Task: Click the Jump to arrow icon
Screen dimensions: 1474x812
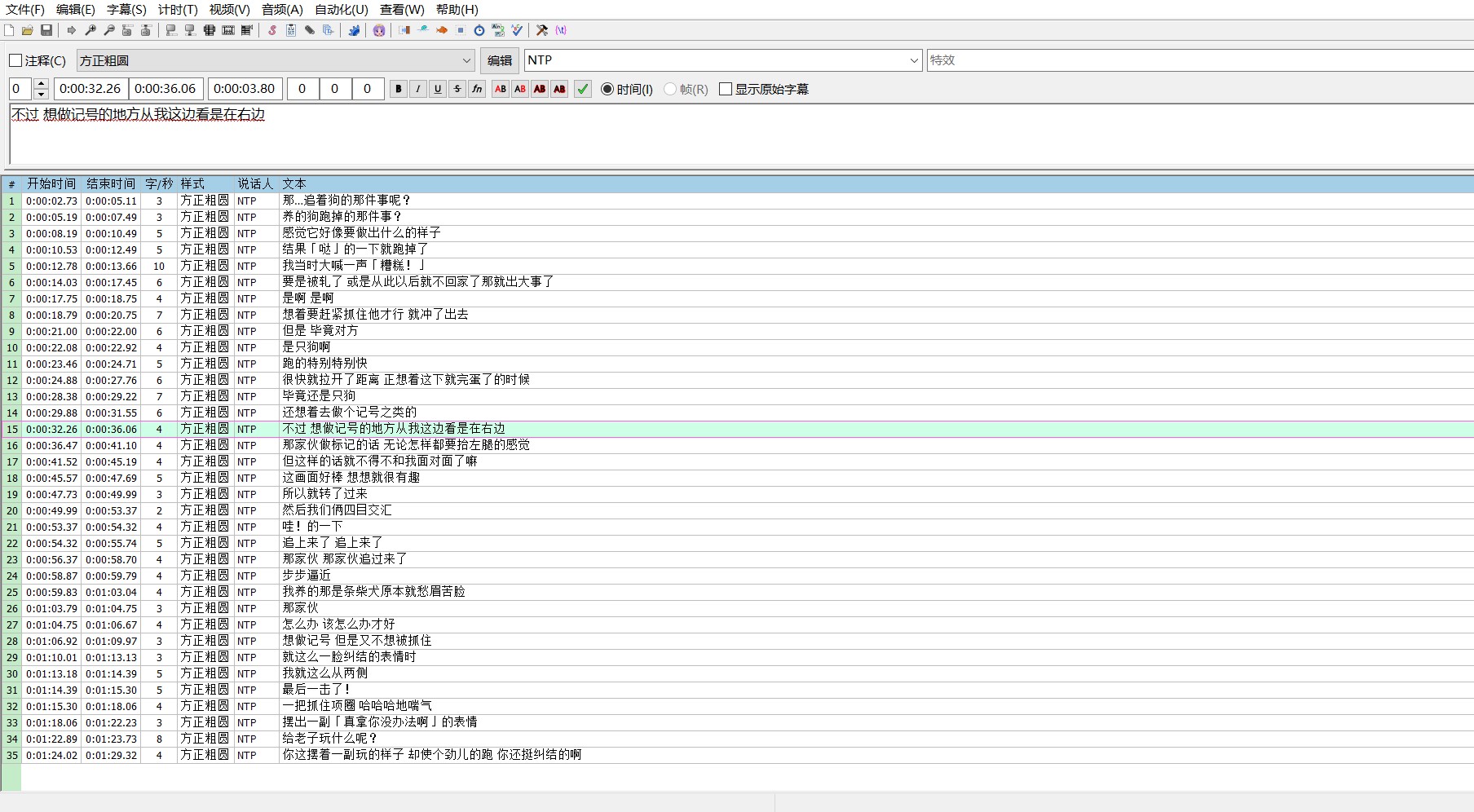Action: [72, 30]
